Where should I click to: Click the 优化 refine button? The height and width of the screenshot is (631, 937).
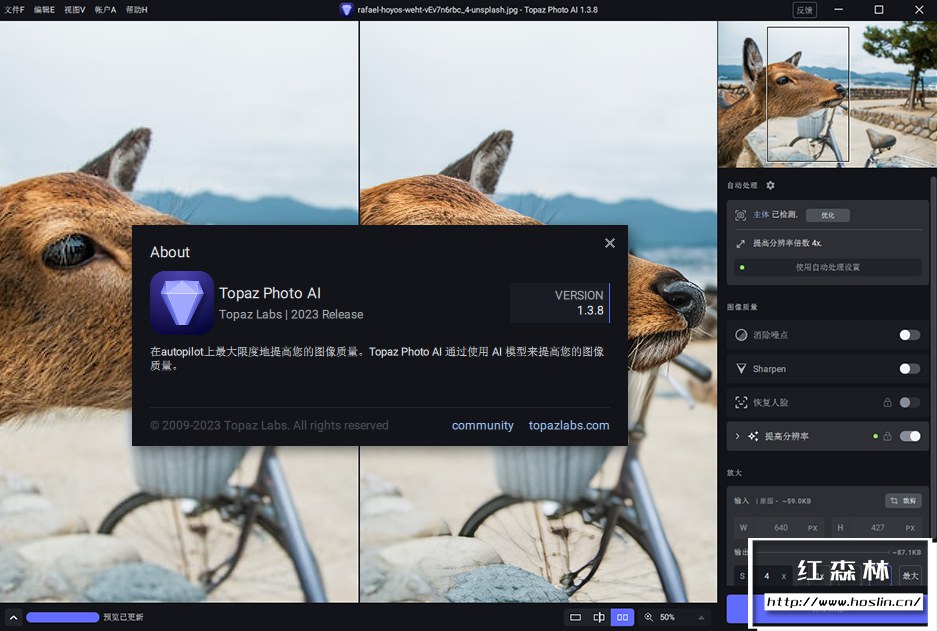coord(828,215)
